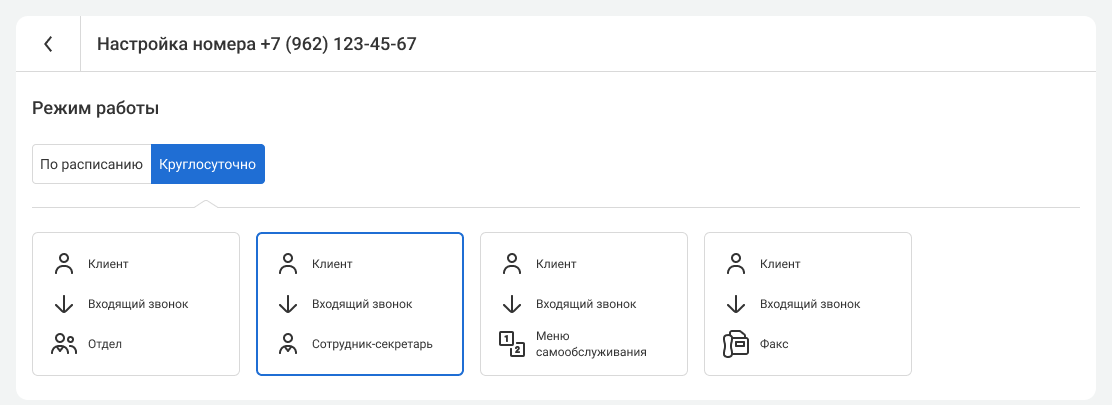Click incoming call arrow in Факс card
1112x405 pixels.
(736, 304)
